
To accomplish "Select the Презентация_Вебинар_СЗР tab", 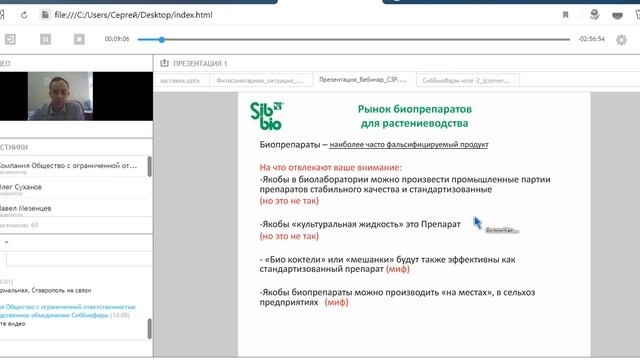I will point(363,80).
